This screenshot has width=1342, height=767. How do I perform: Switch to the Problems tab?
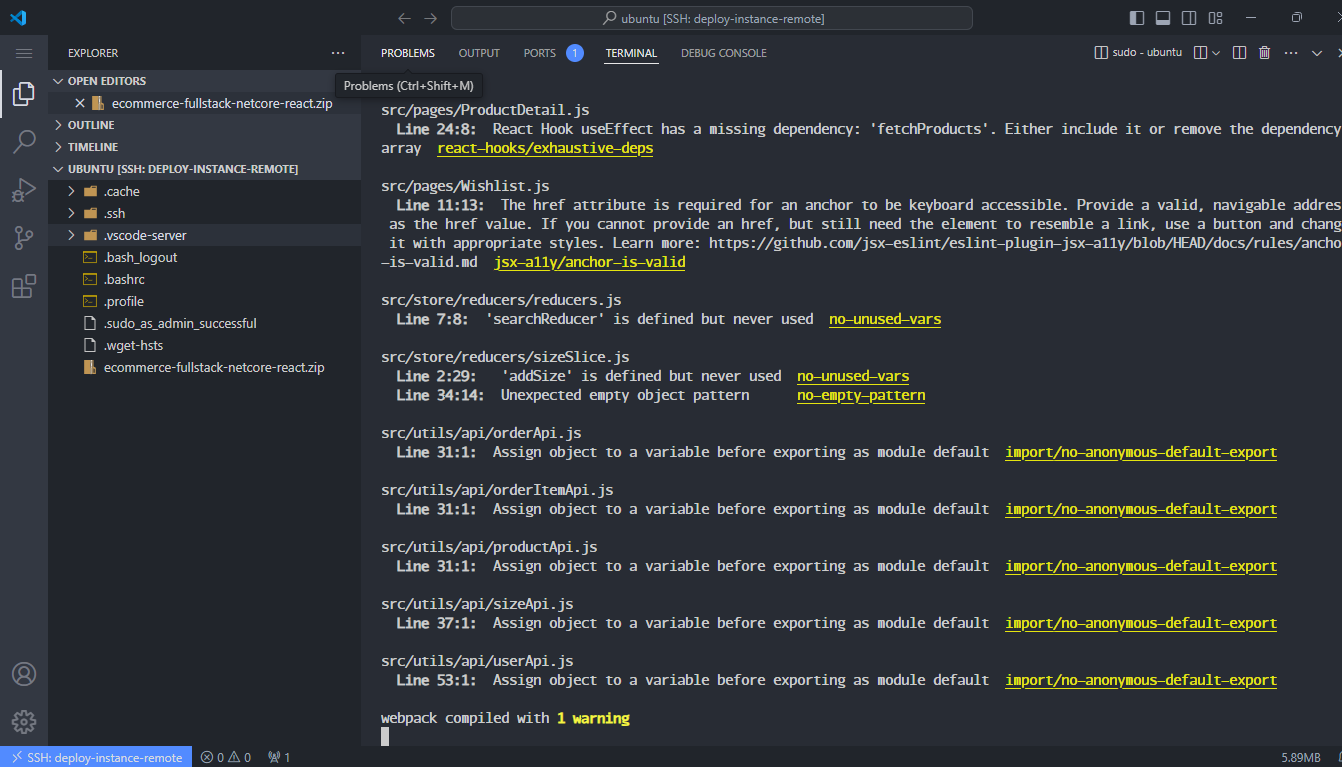tap(408, 53)
